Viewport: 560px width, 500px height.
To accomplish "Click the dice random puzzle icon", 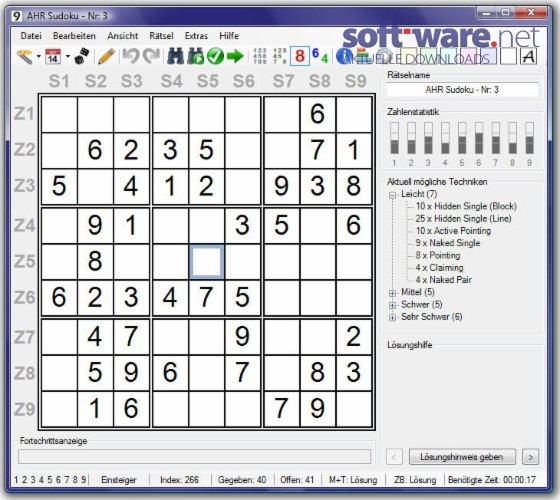I will click(x=81, y=56).
